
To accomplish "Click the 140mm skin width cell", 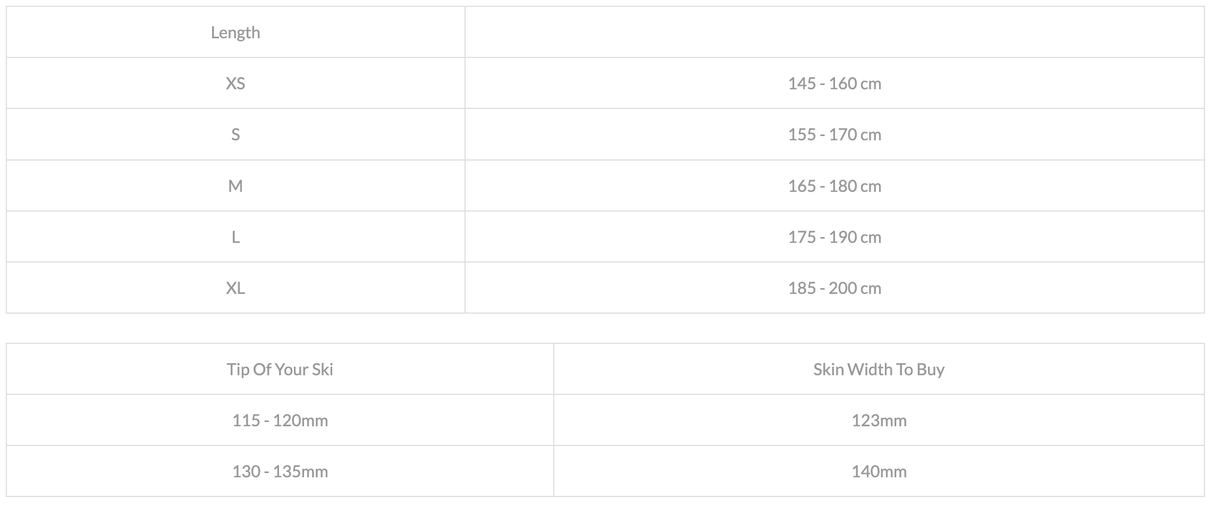I will pos(878,471).
